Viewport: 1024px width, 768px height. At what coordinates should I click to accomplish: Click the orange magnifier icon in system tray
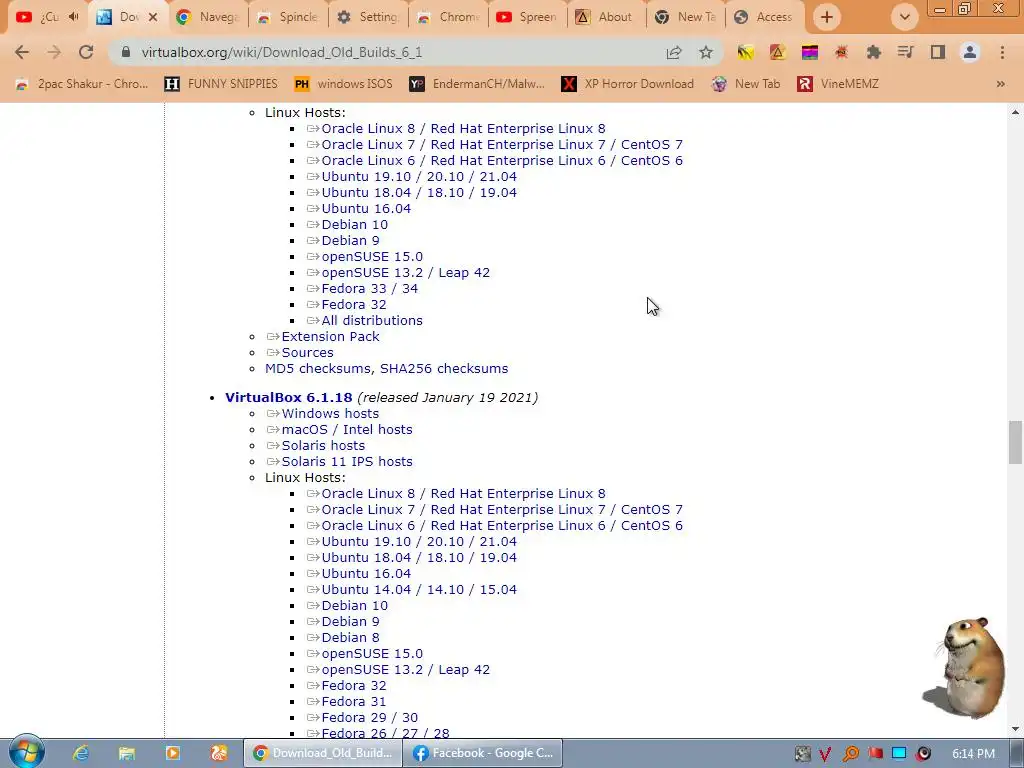click(x=850, y=754)
